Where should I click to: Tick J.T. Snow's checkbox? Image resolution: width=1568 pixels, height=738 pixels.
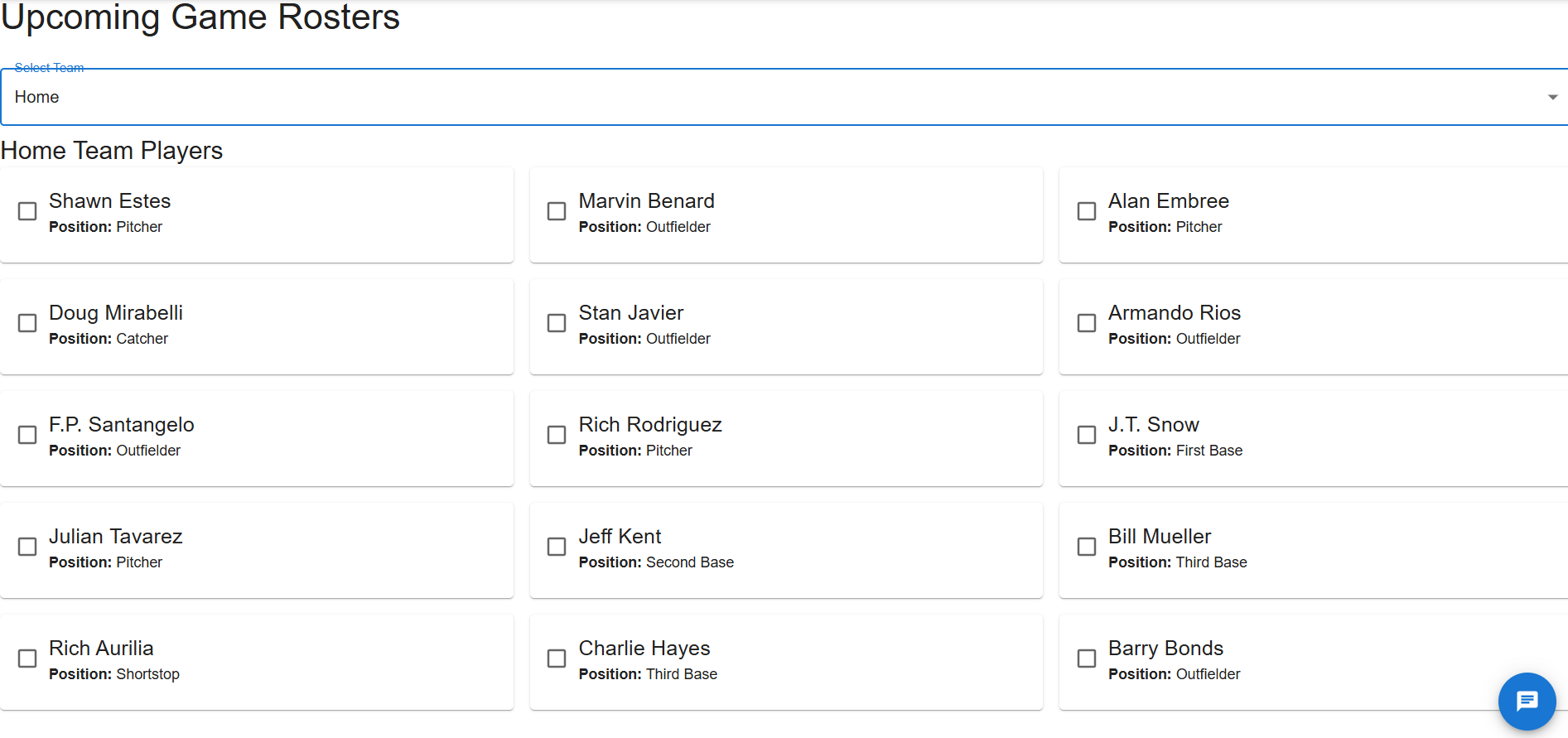coord(1086,435)
